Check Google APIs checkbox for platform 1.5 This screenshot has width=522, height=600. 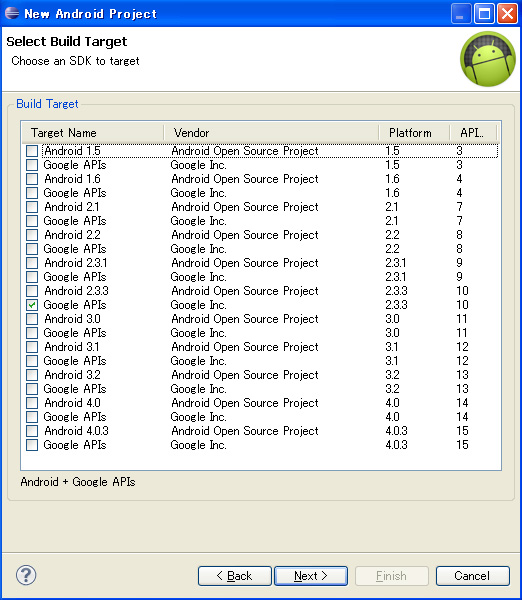tap(32, 165)
